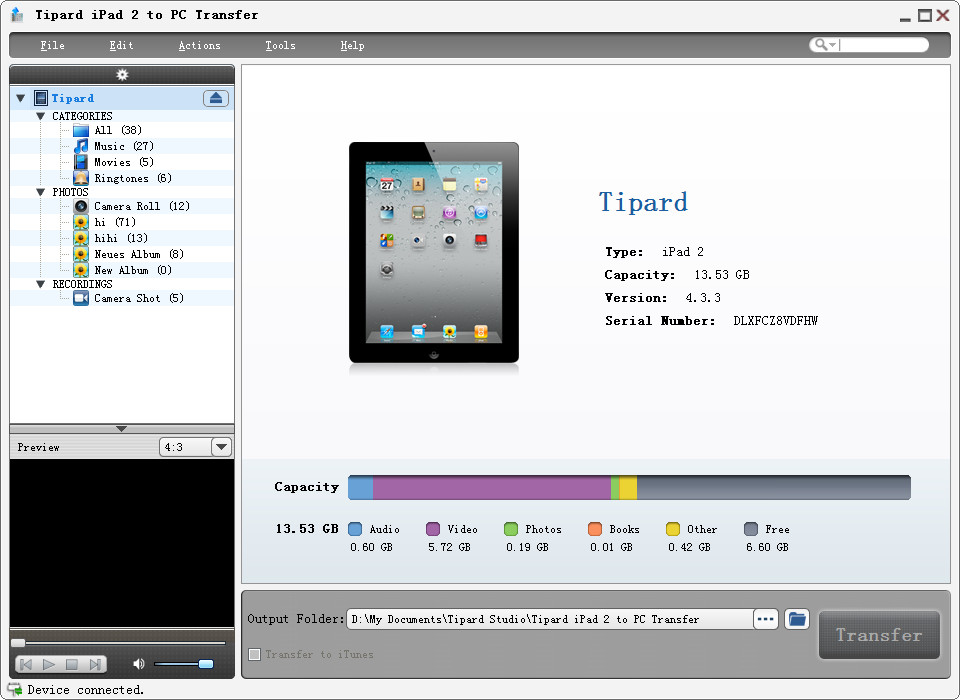Adjust the volume slider handle
Screen dimensions: 960x700
206,664
